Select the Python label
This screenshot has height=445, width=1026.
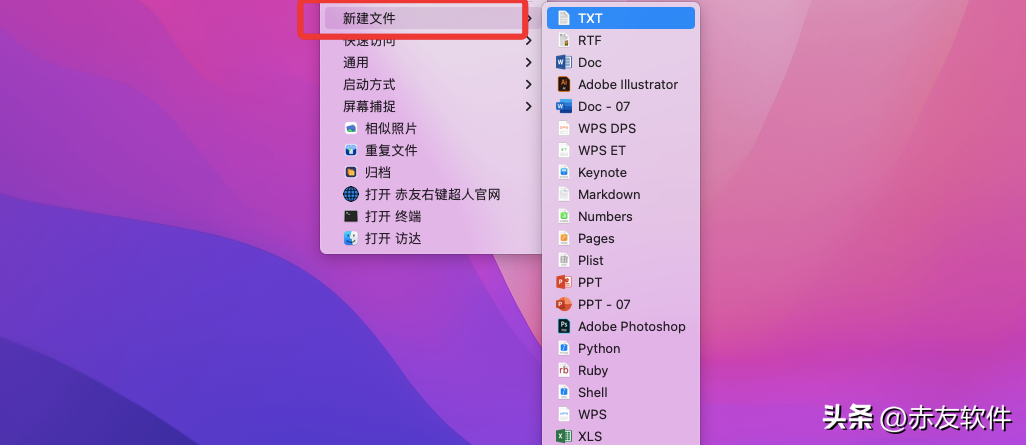tap(599, 349)
